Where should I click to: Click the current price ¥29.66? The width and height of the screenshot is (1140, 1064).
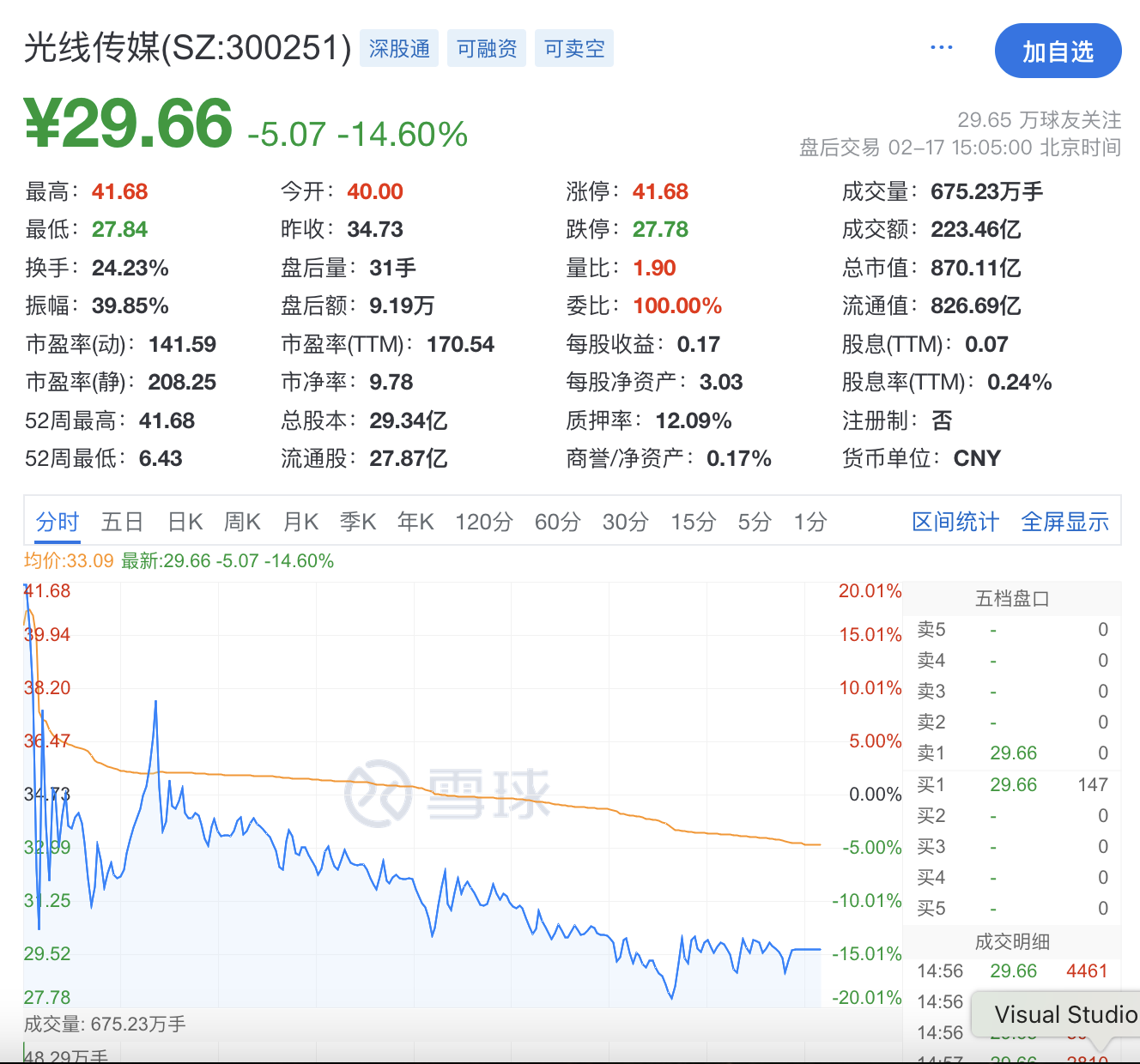point(129,124)
